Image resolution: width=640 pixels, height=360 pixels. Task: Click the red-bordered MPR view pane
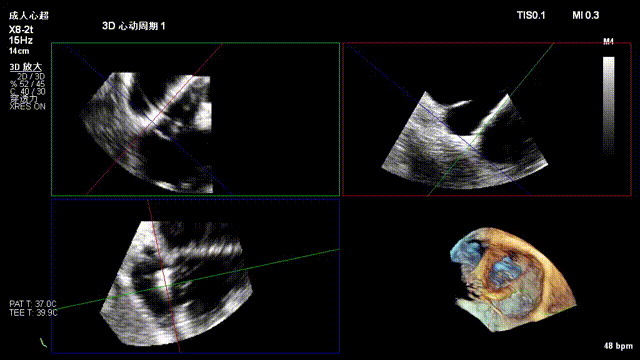click(x=487, y=119)
